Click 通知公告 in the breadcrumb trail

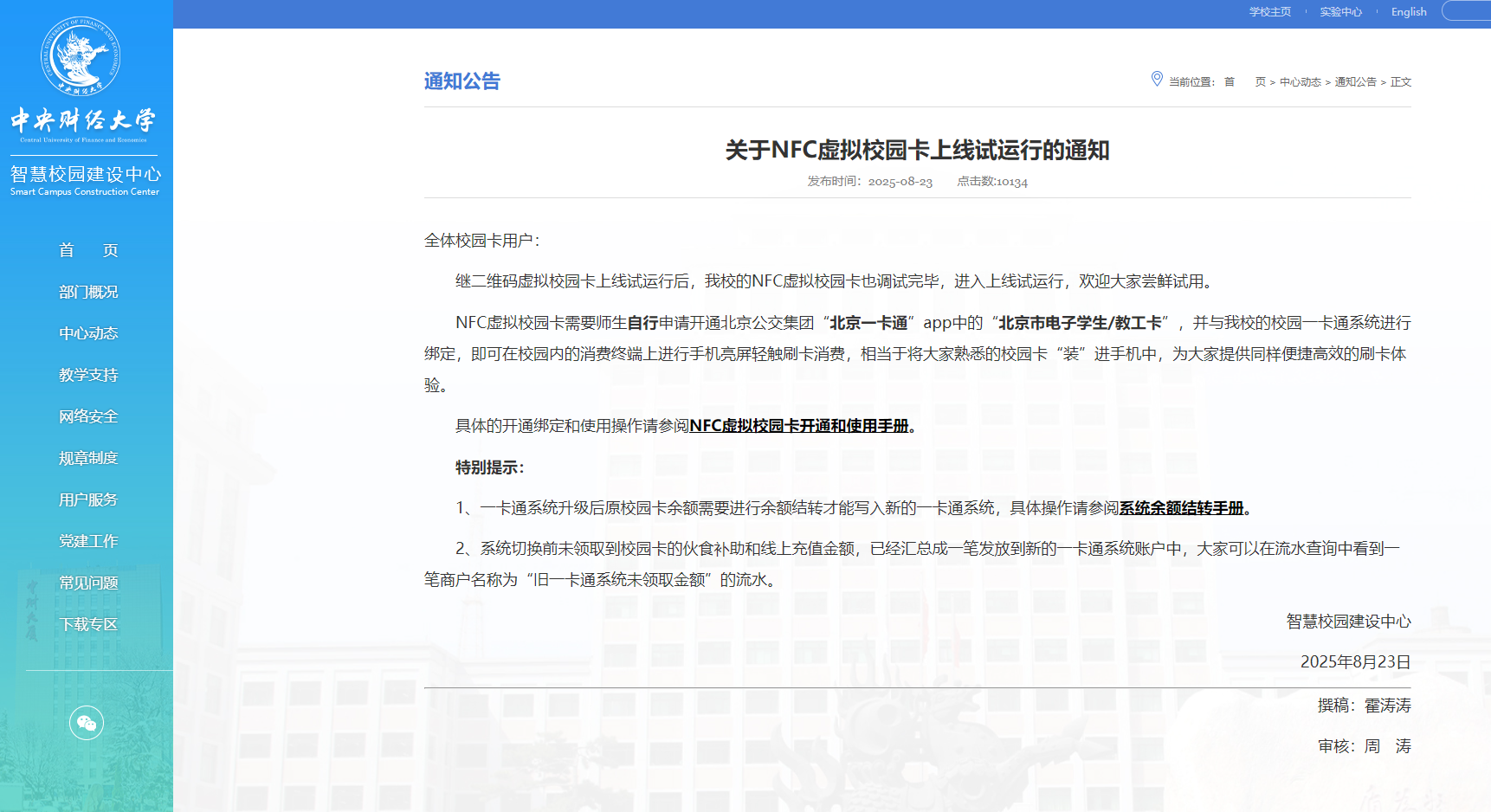click(1354, 81)
